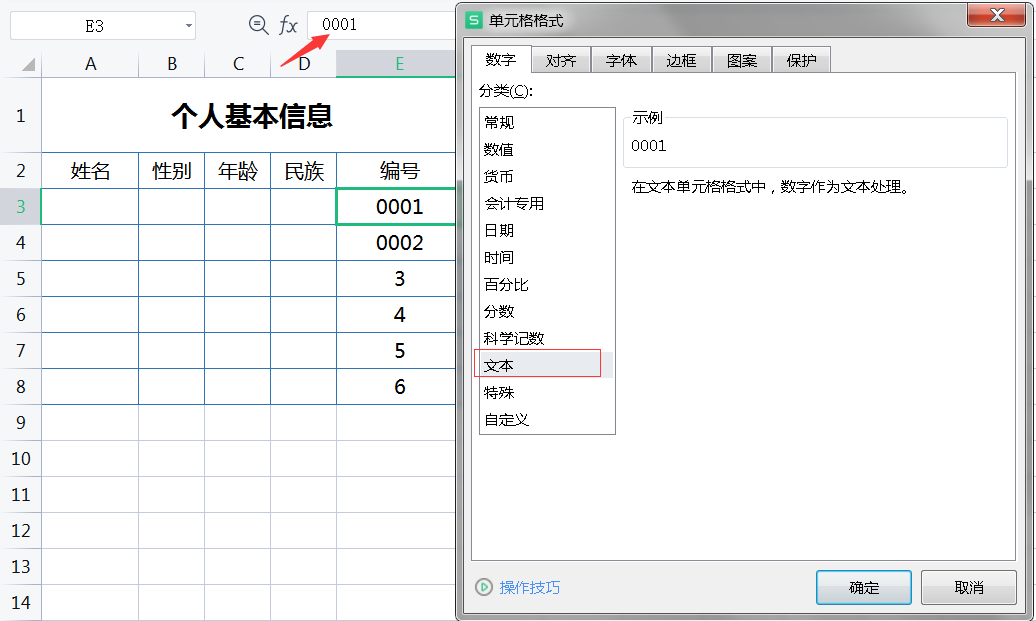Switch to the 边框 tab
Screen dimensions: 1036x621
681,61
